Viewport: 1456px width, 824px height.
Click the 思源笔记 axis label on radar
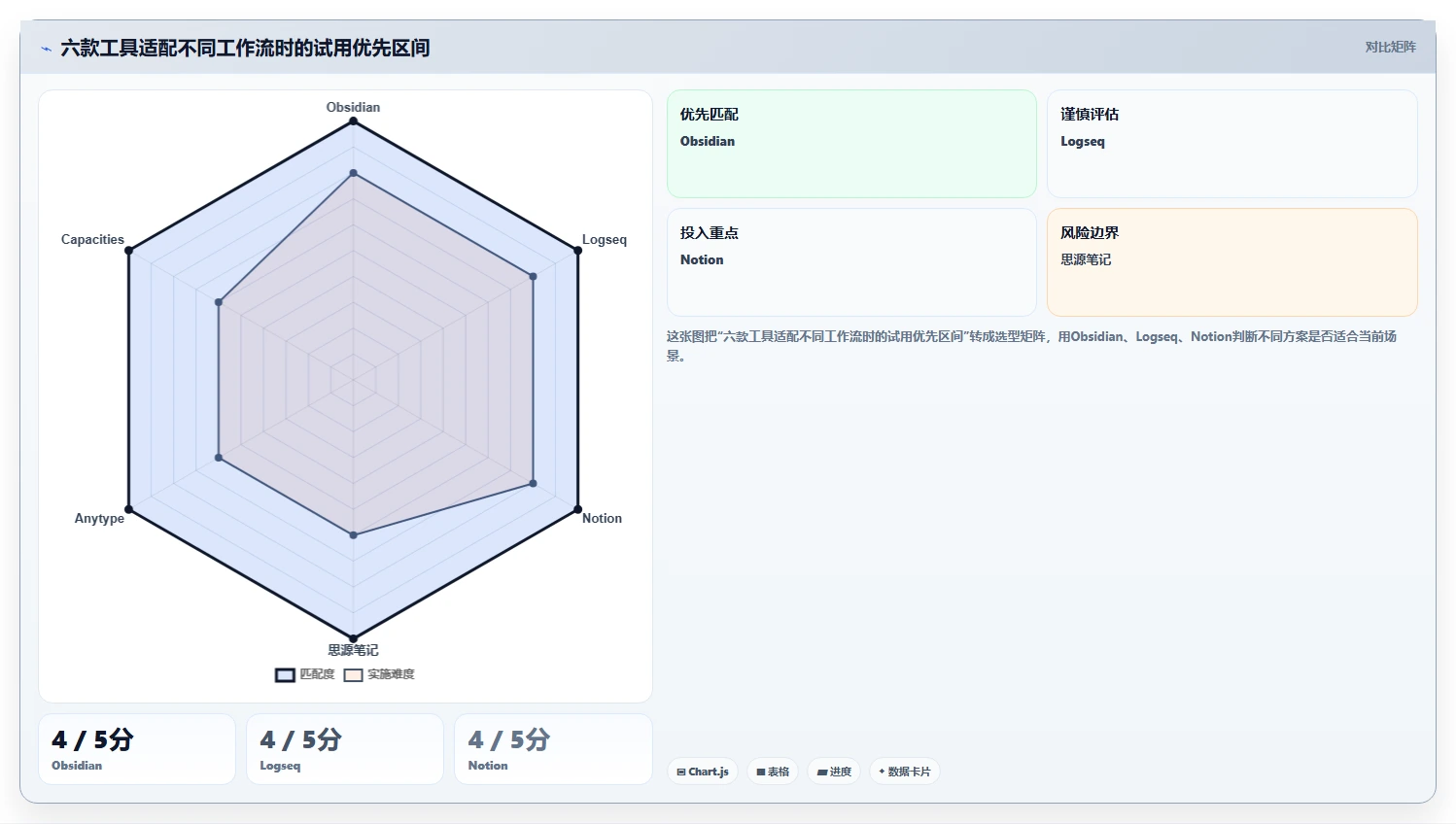click(x=353, y=650)
